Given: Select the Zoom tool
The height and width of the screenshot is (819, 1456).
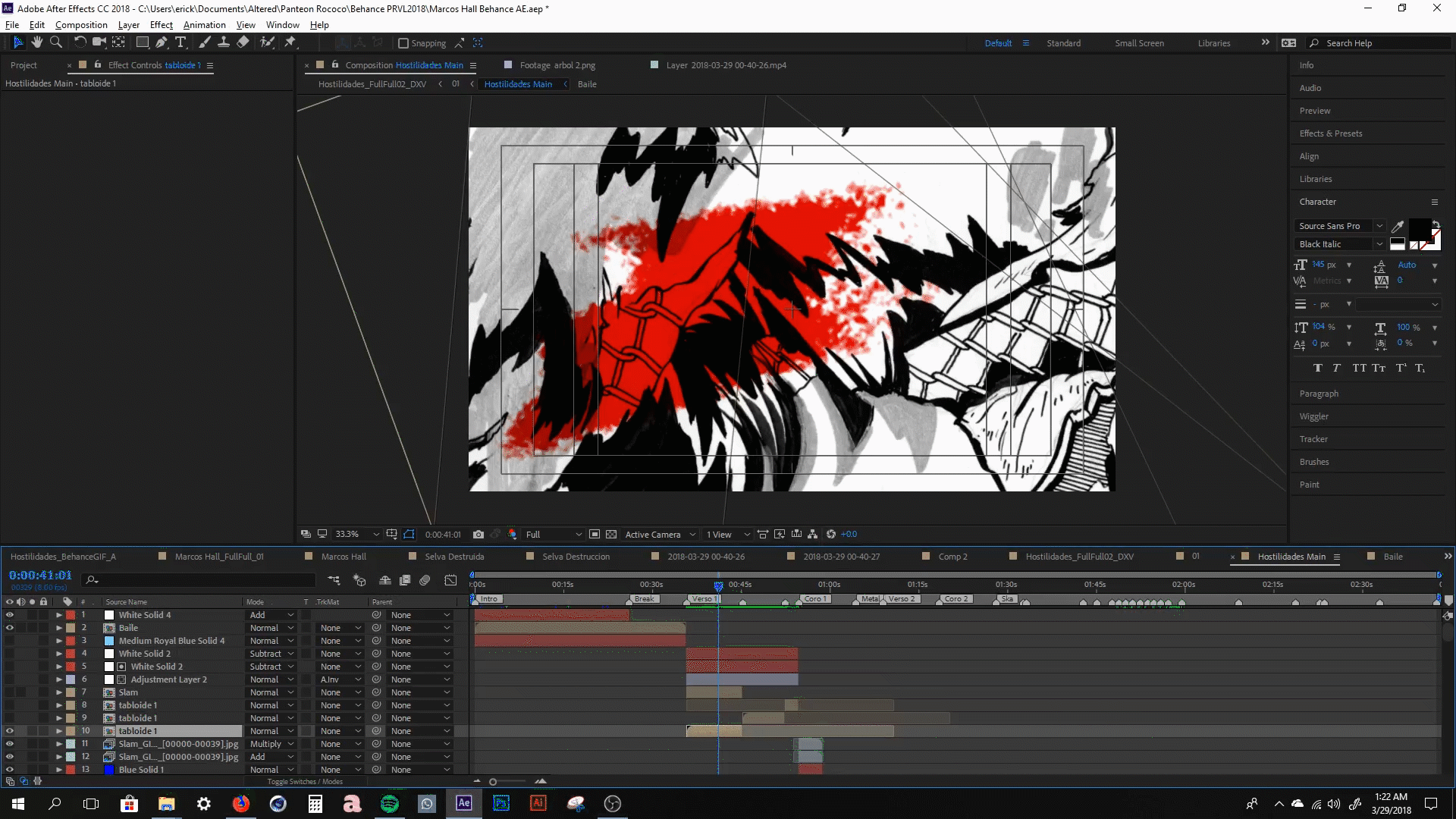Looking at the screenshot, I should click(56, 42).
